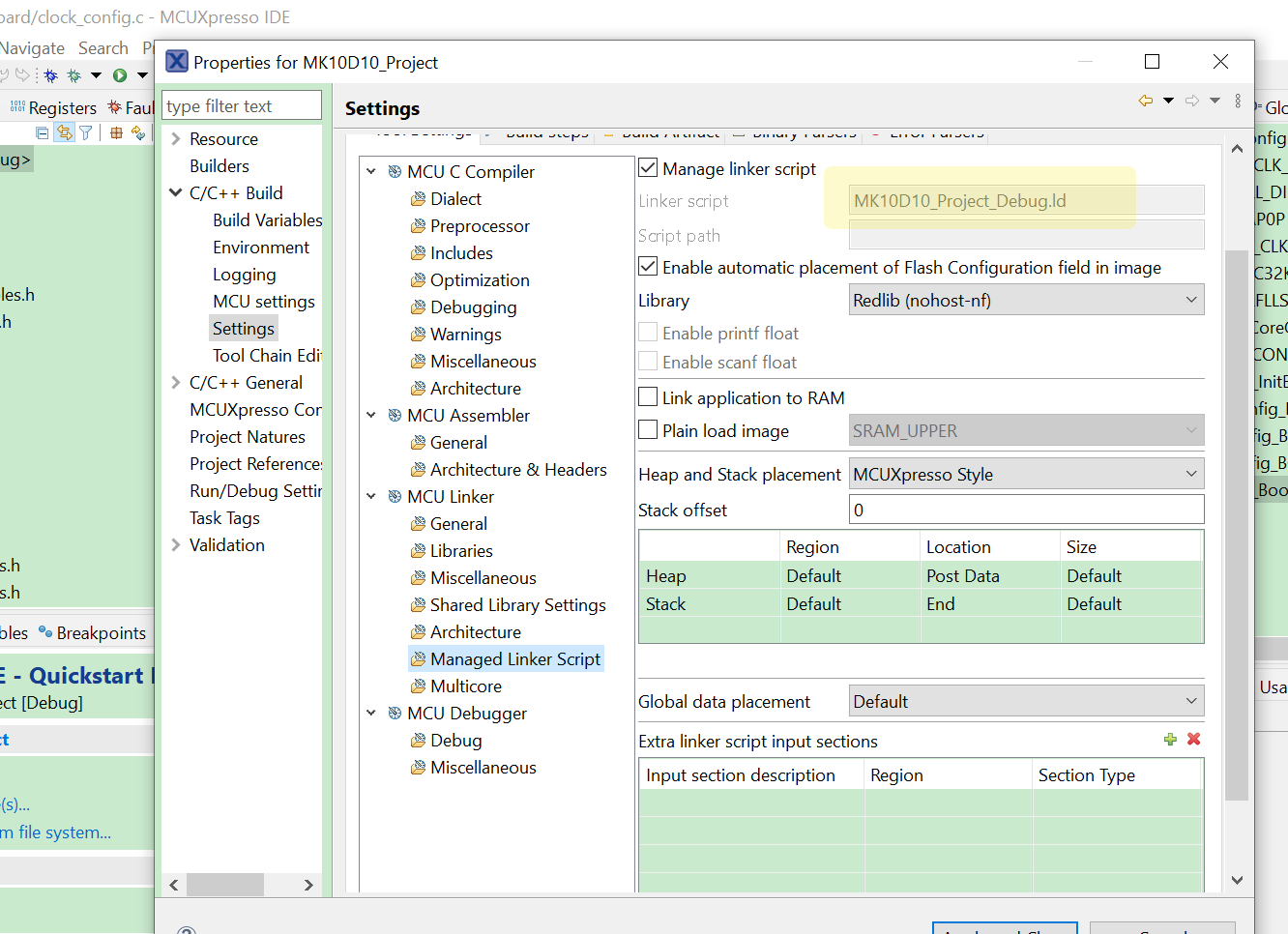The height and width of the screenshot is (934, 1288).
Task: Open the Search menu
Action: 102,46
